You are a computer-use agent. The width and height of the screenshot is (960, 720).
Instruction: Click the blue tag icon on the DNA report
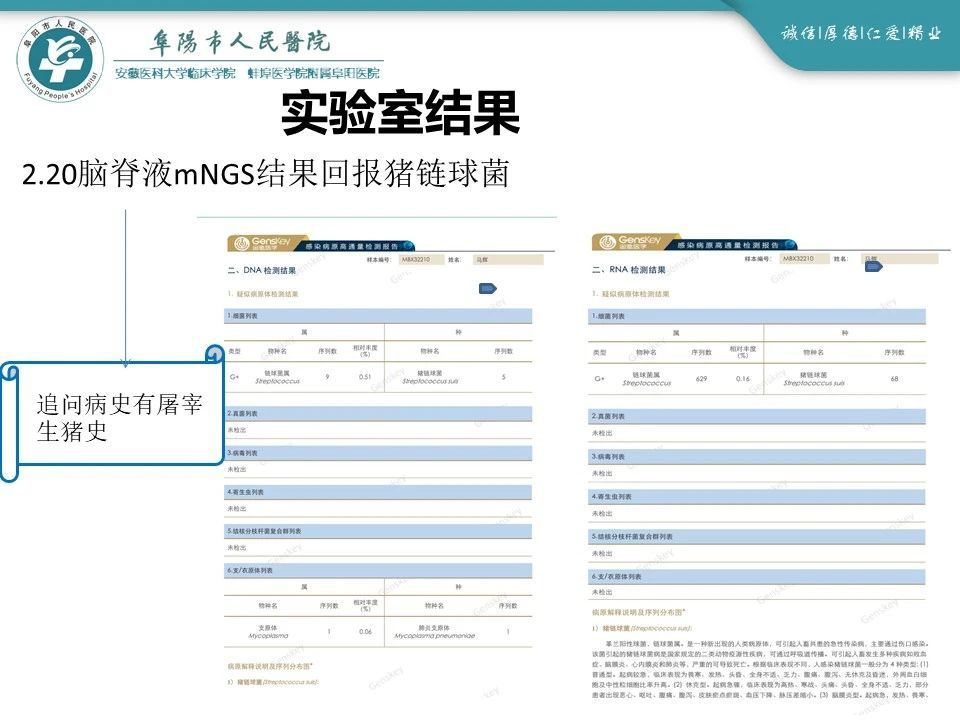point(487,288)
